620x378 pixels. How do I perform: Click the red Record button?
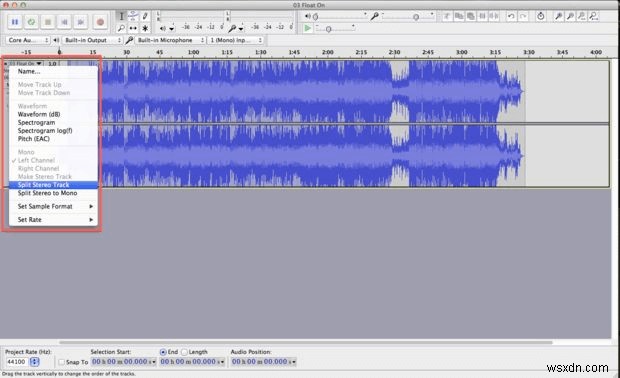point(100,22)
